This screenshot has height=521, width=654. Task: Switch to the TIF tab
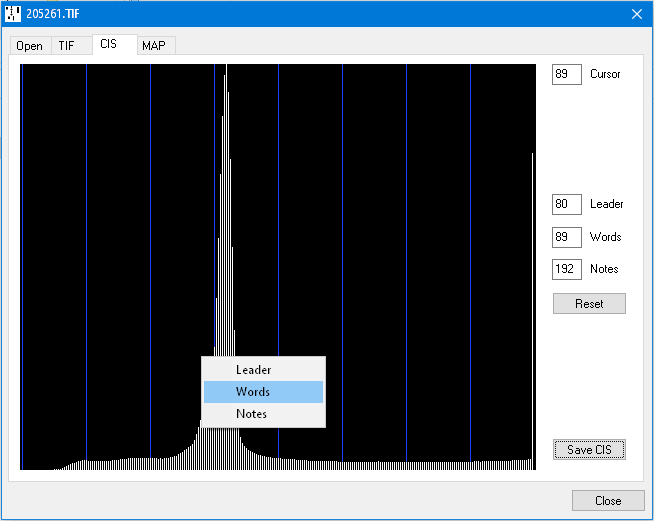click(x=66, y=46)
